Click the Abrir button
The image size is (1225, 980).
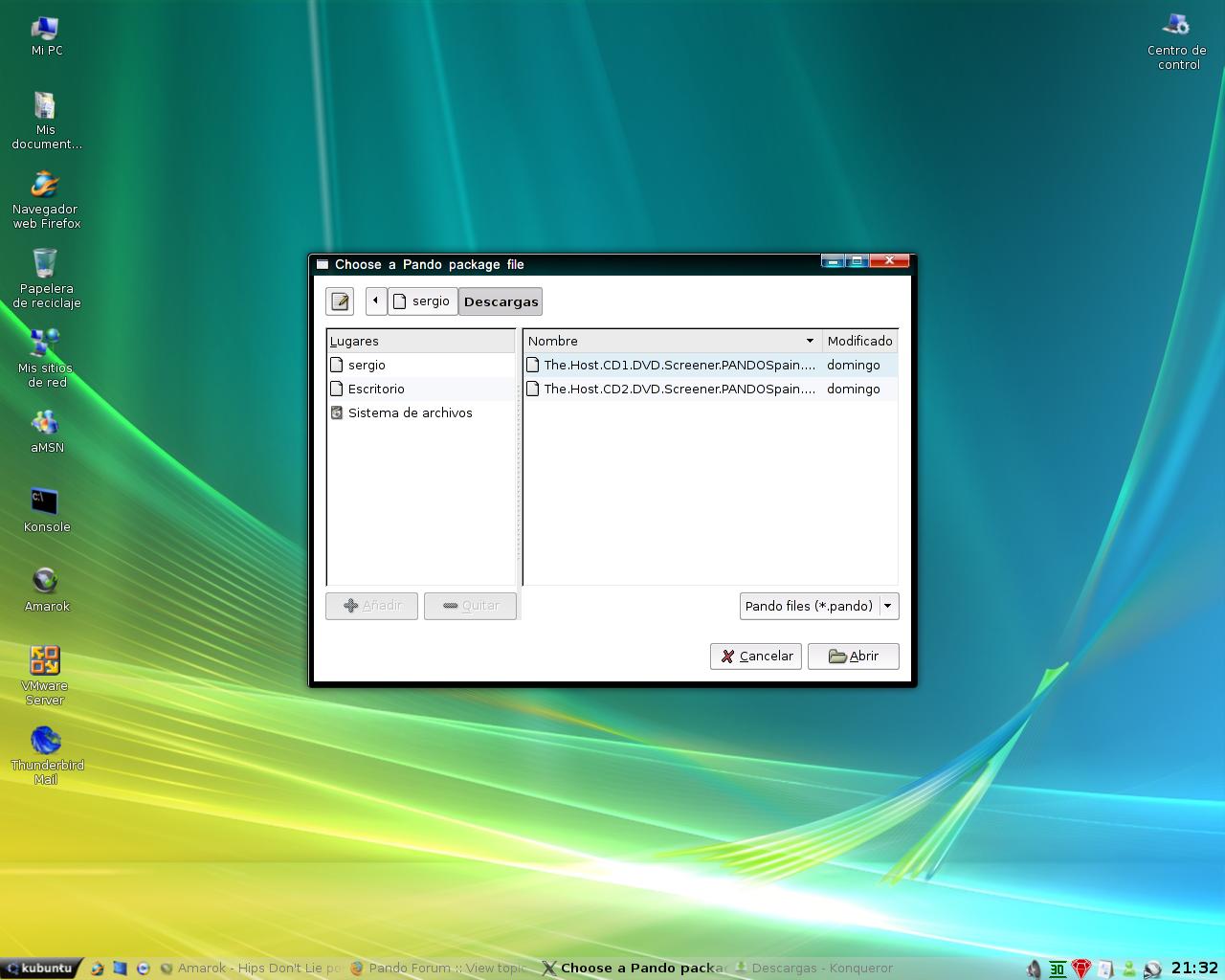(x=854, y=656)
